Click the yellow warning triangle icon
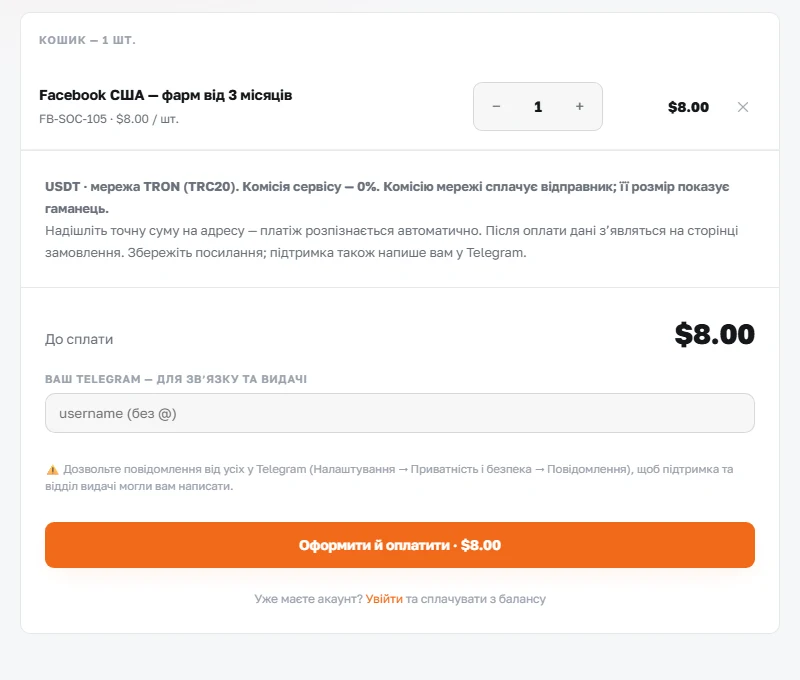This screenshot has height=680, width=800. pyautogui.click(x=52, y=470)
